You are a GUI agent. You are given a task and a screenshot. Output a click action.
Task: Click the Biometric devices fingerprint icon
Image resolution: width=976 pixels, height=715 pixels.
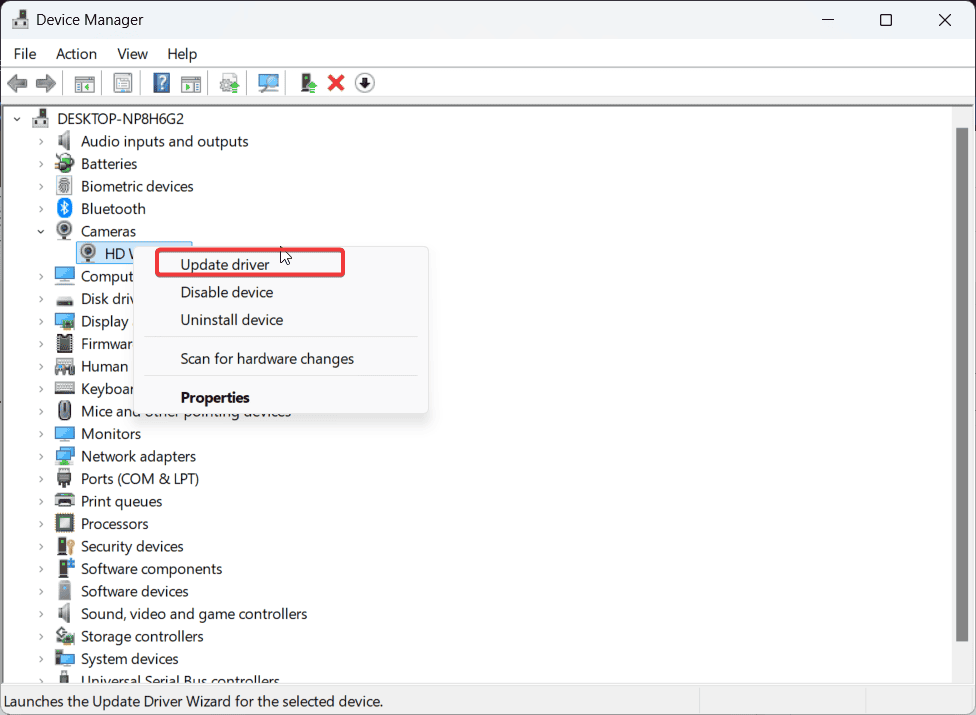point(64,186)
